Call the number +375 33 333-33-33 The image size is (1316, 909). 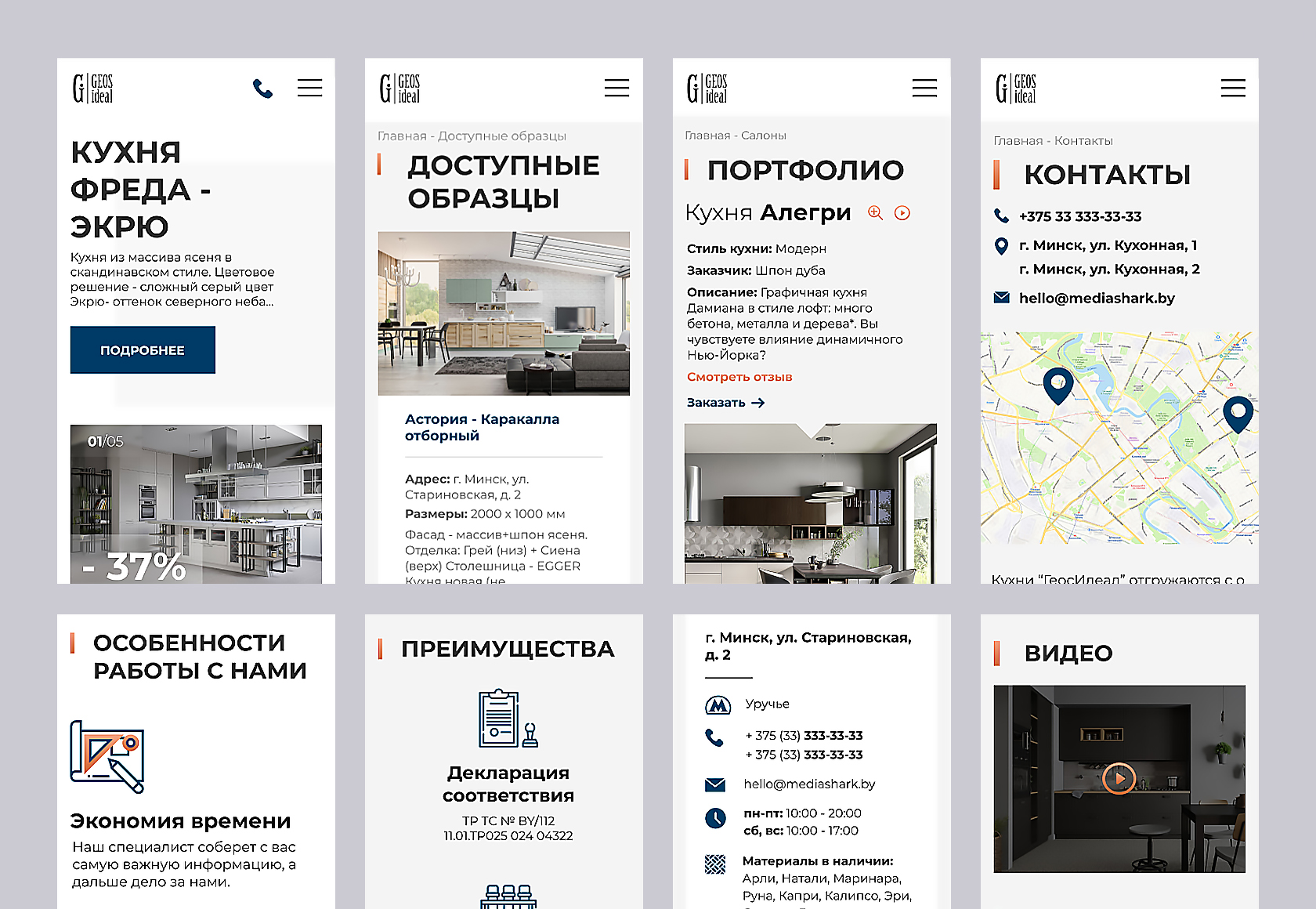tap(1079, 216)
